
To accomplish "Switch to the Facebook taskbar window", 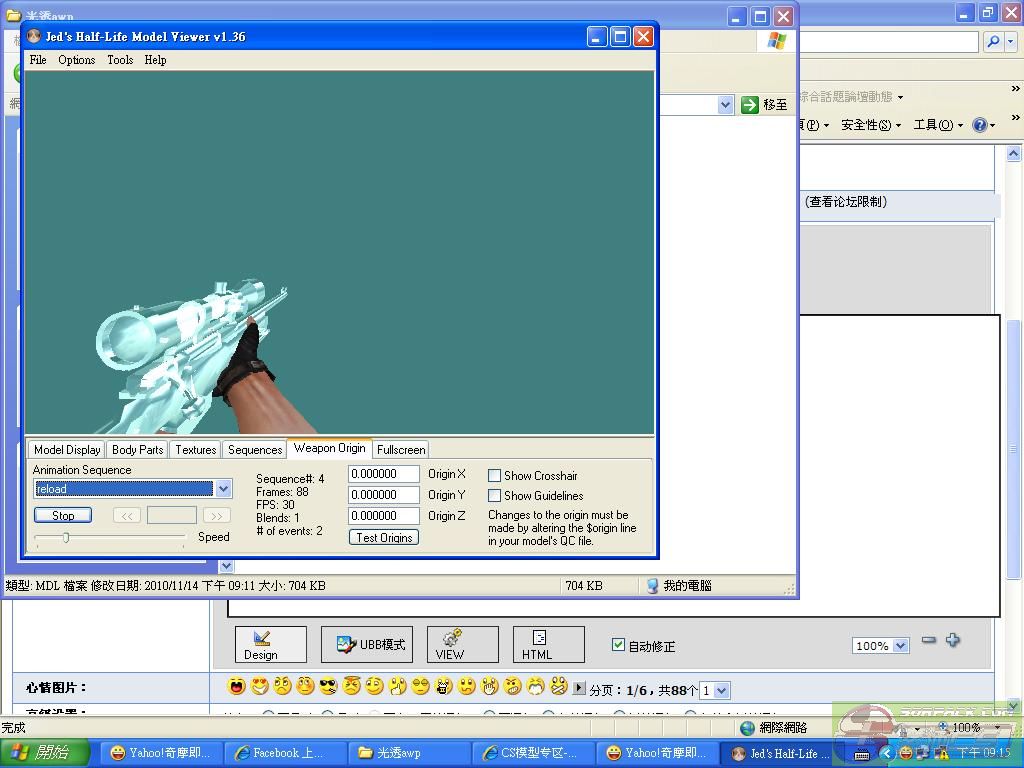I will 285,753.
